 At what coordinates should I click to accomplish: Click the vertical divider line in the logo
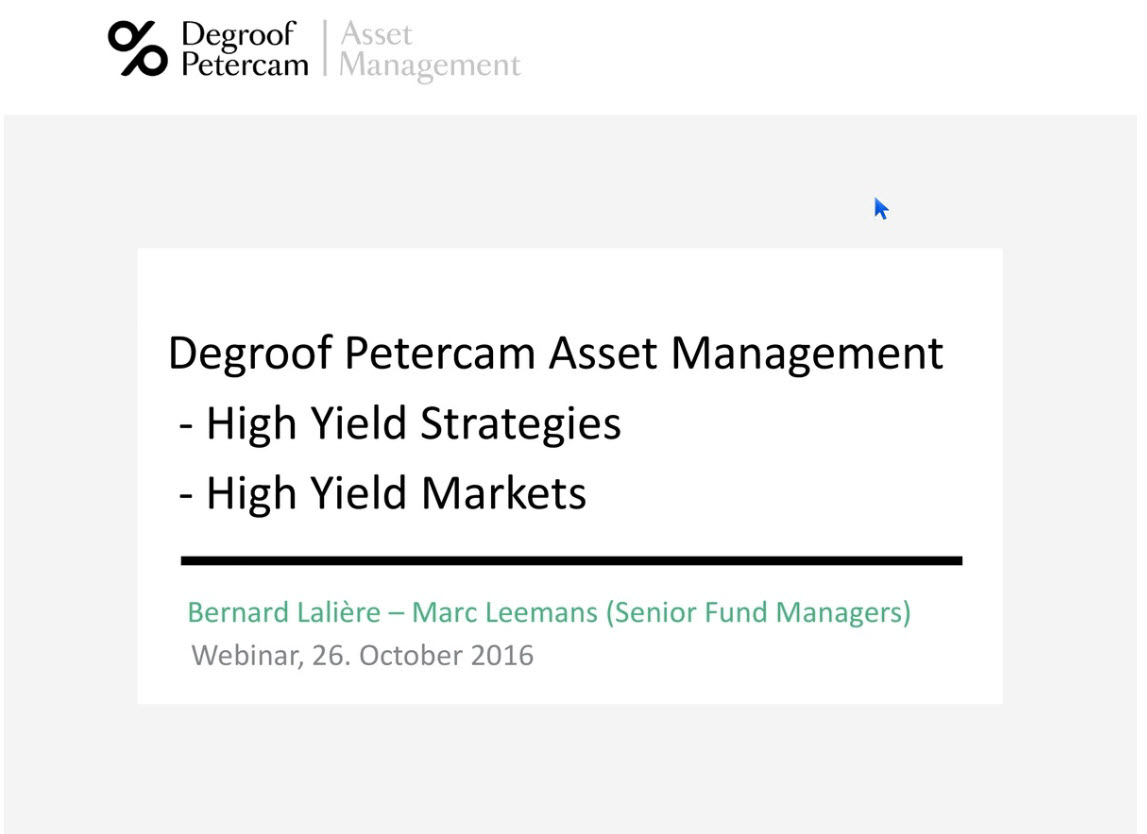(325, 48)
